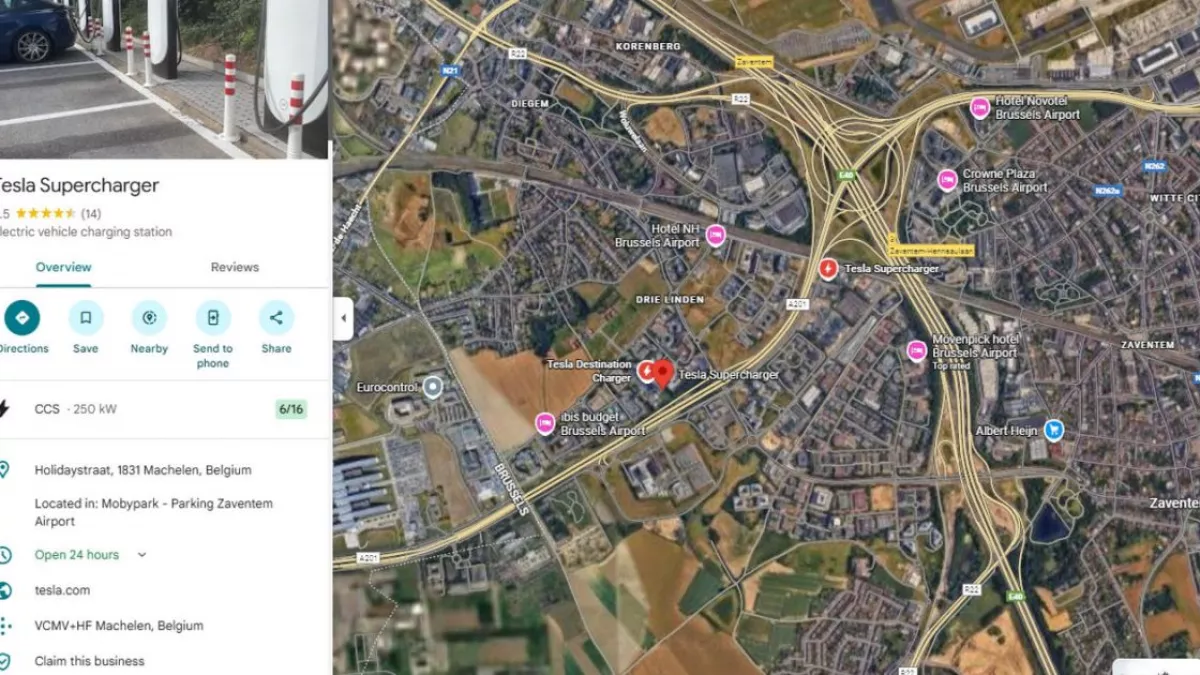The width and height of the screenshot is (1200, 675).
Task: Click the Eurocontrol map marker
Action: pyautogui.click(x=433, y=387)
